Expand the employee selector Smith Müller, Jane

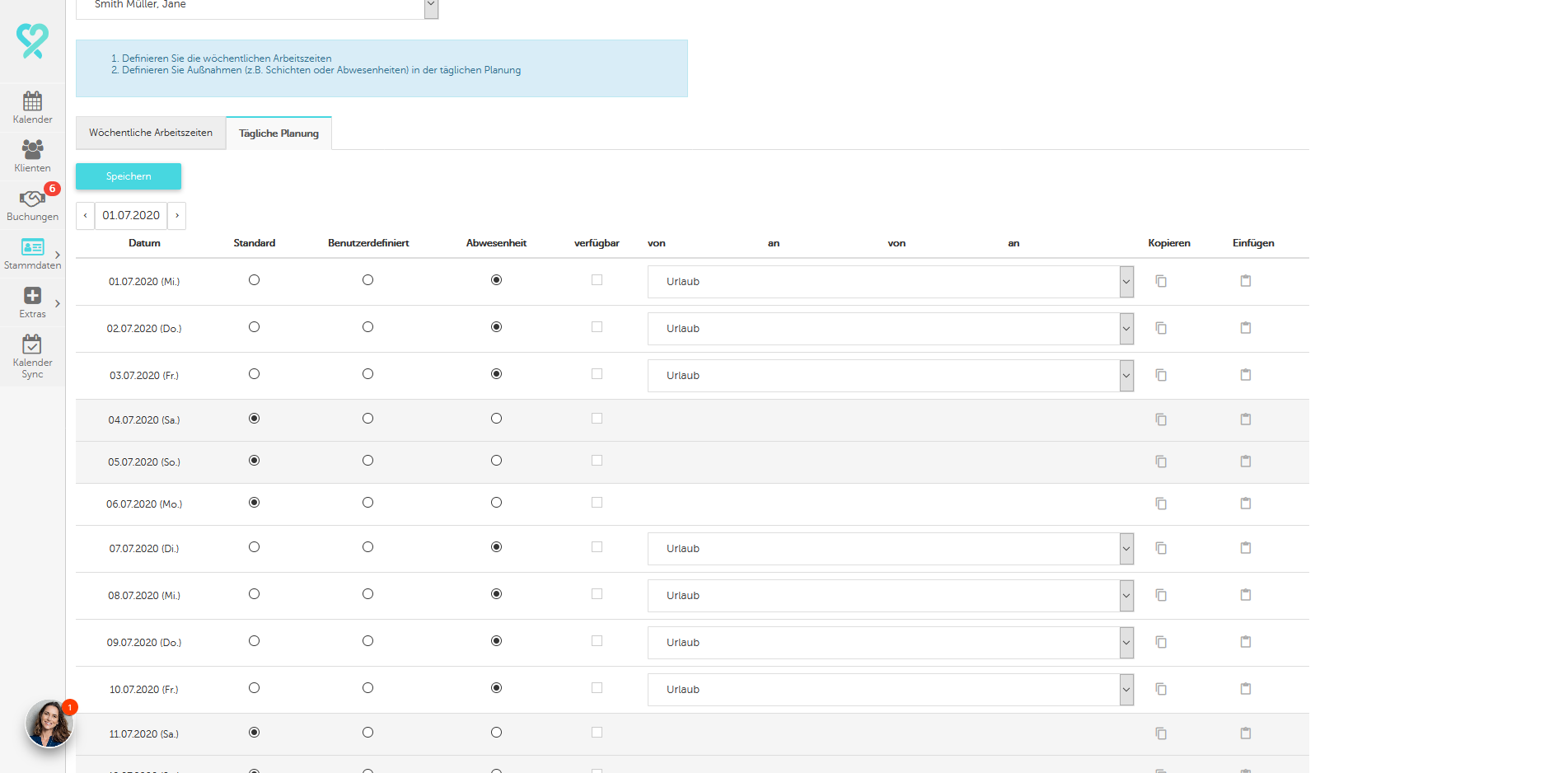(x=430, y=7)
